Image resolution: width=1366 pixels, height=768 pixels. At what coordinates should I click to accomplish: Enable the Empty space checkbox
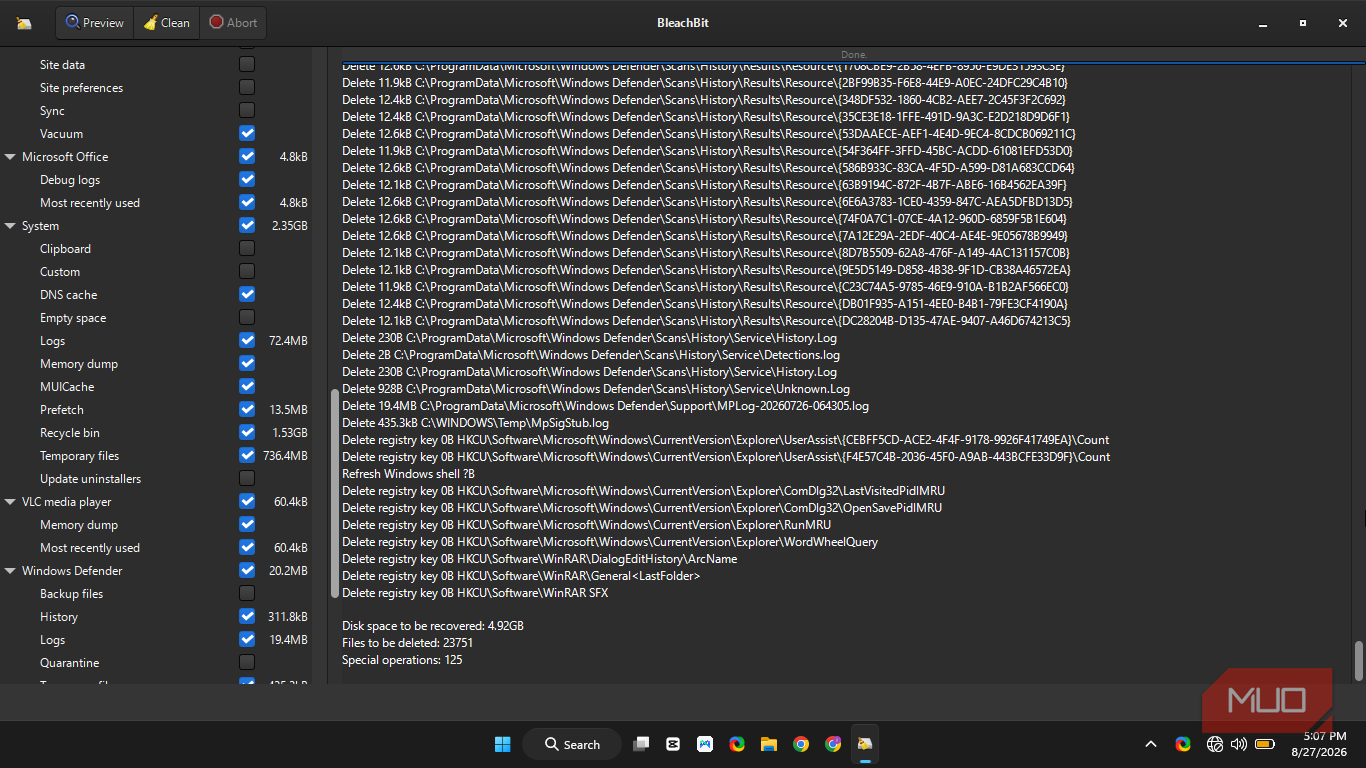pos(247,318)
